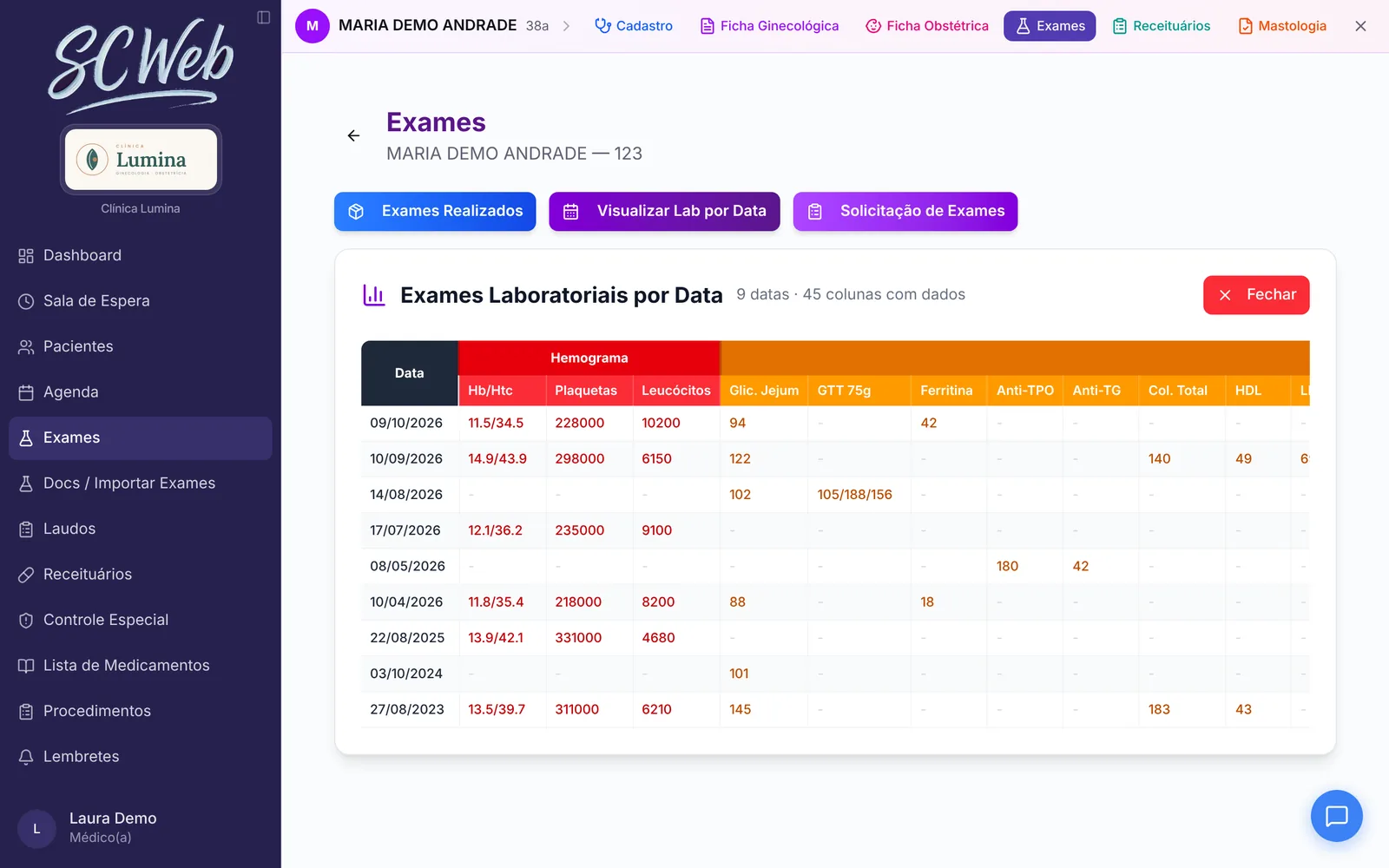Open the Mastologia tab
Screen dimensions: 1389x868
(x=1282, y=26)
